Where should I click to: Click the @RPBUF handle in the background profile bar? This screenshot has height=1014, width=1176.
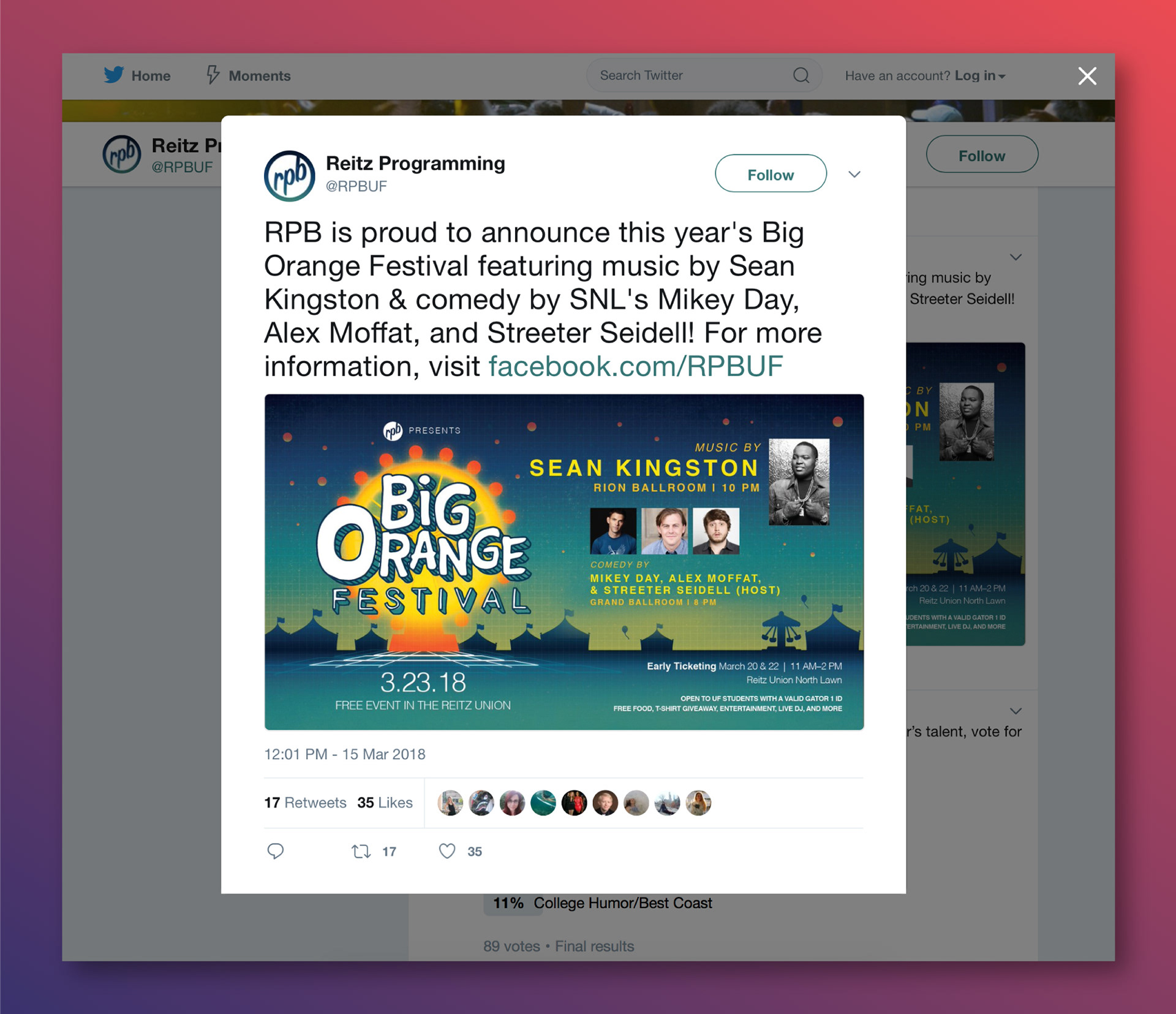[x=182, y=167]
